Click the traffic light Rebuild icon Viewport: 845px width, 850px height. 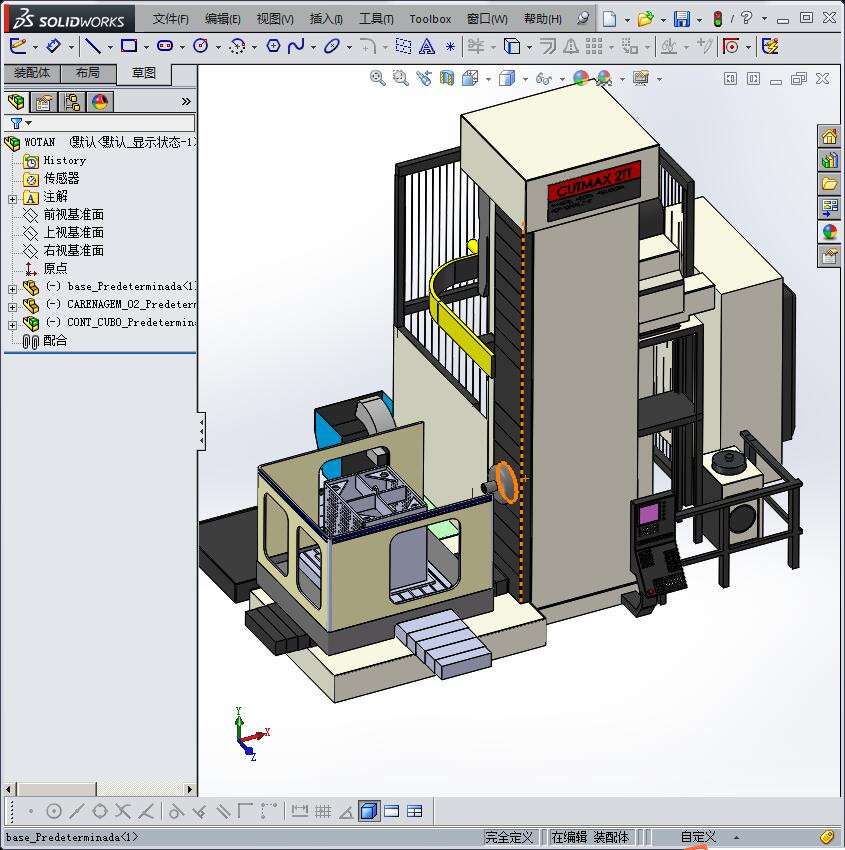click(x=718, y=19)
